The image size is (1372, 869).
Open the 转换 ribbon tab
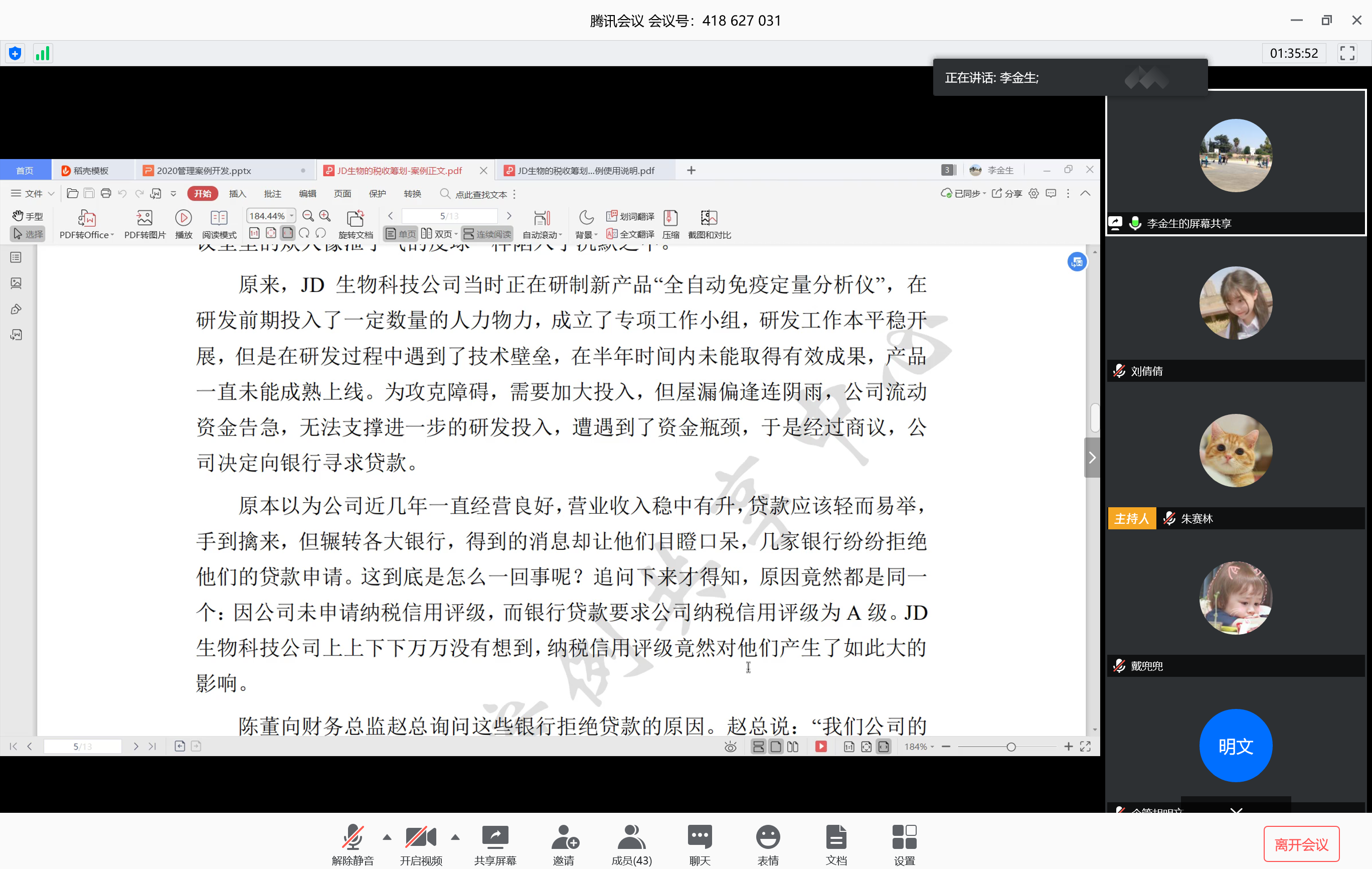(413, 194)
